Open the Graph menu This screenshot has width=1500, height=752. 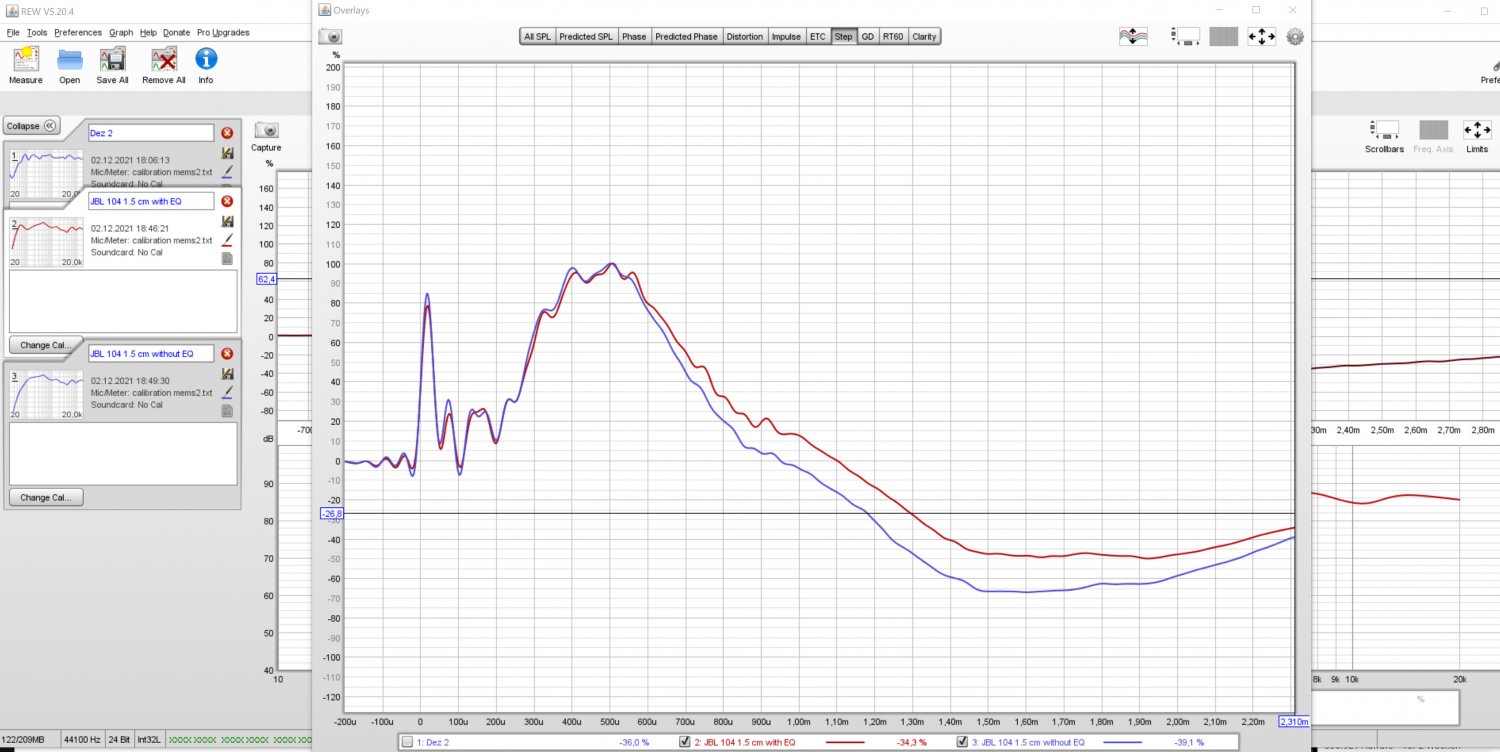[121, 32]
